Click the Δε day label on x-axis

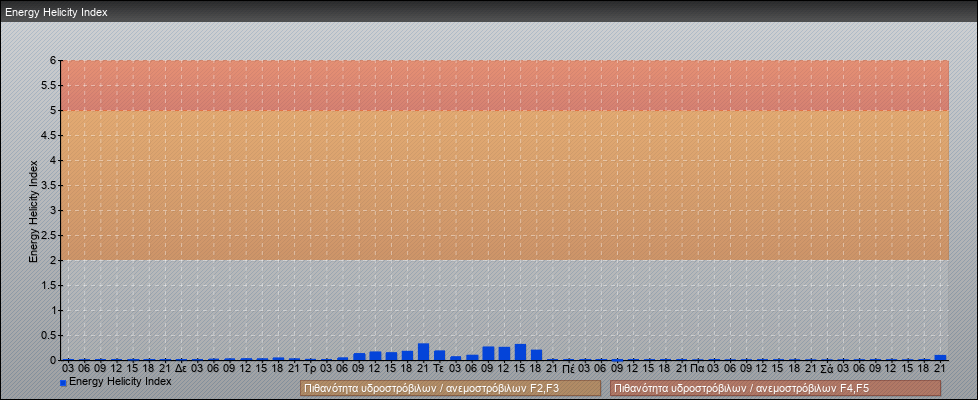pos(180,368)
